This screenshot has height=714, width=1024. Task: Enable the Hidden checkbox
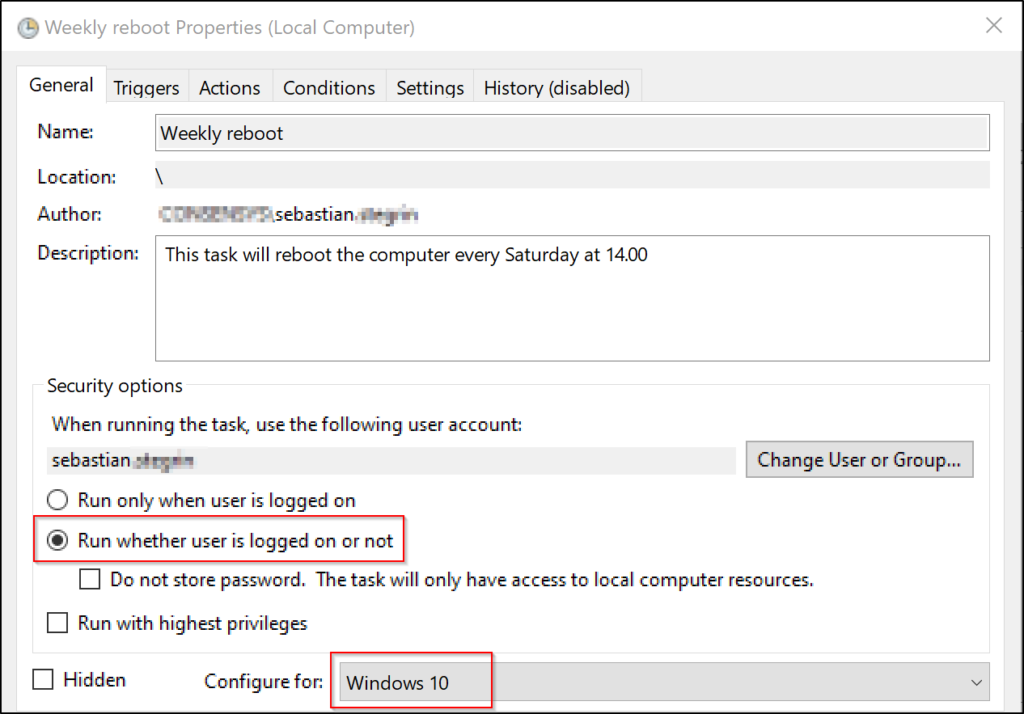[x=43, y=679]
